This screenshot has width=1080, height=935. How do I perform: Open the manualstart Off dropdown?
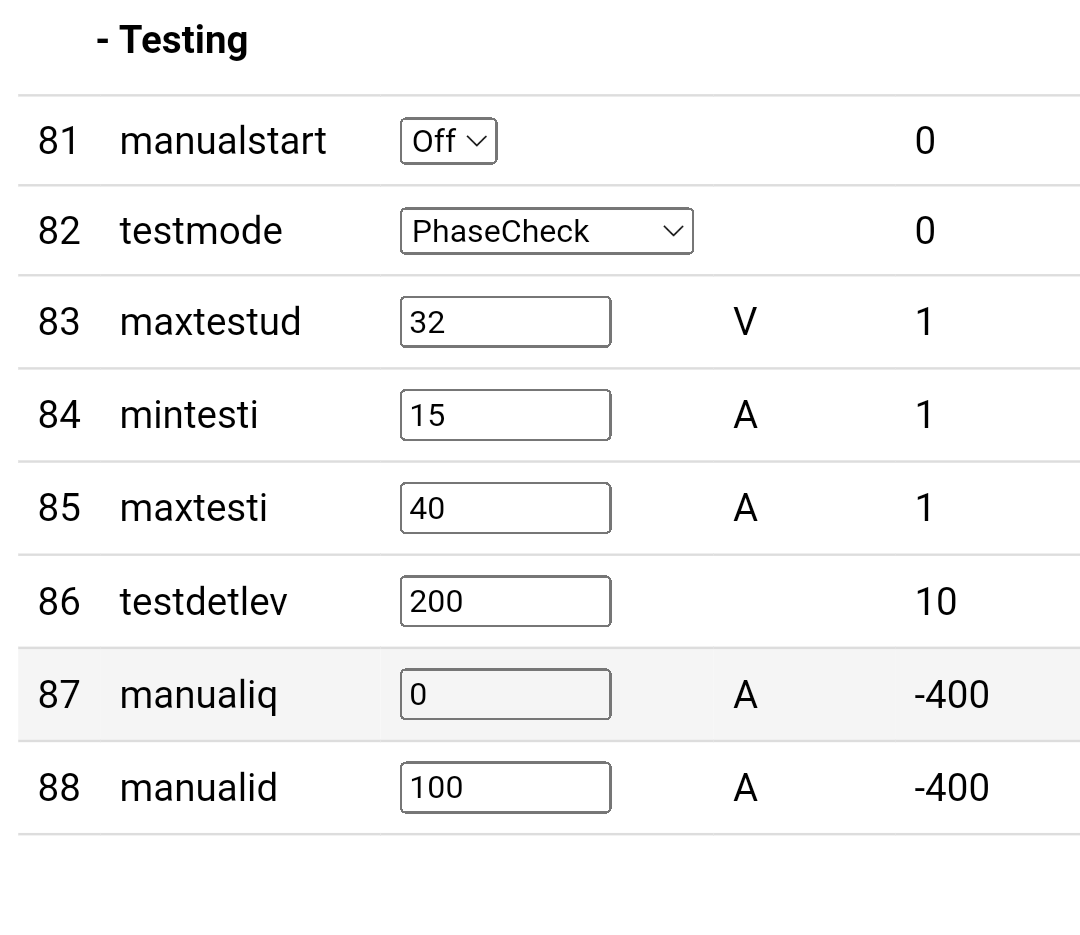pos(448,141)
